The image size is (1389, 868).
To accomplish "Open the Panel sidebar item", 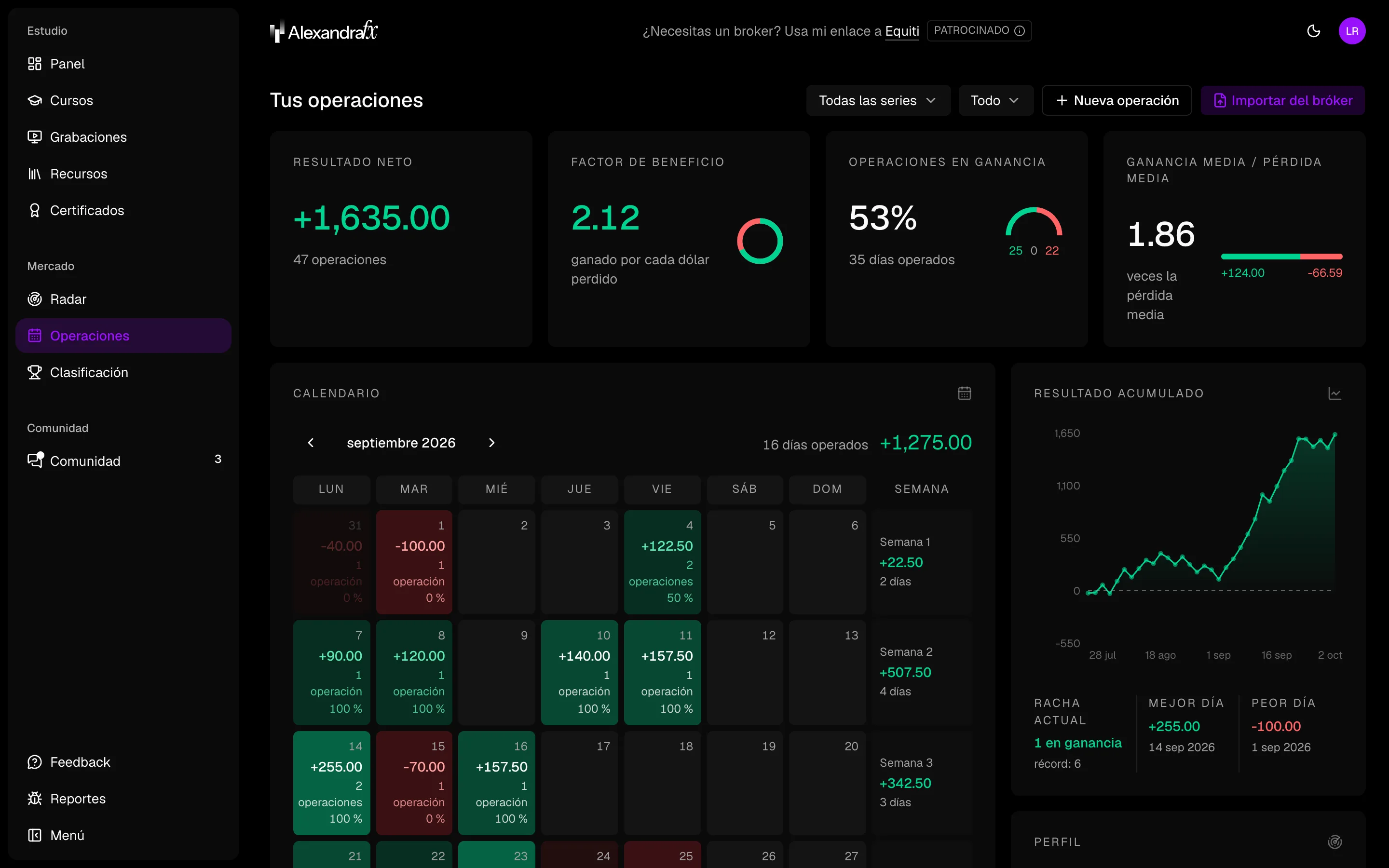I will click(123, 64).
